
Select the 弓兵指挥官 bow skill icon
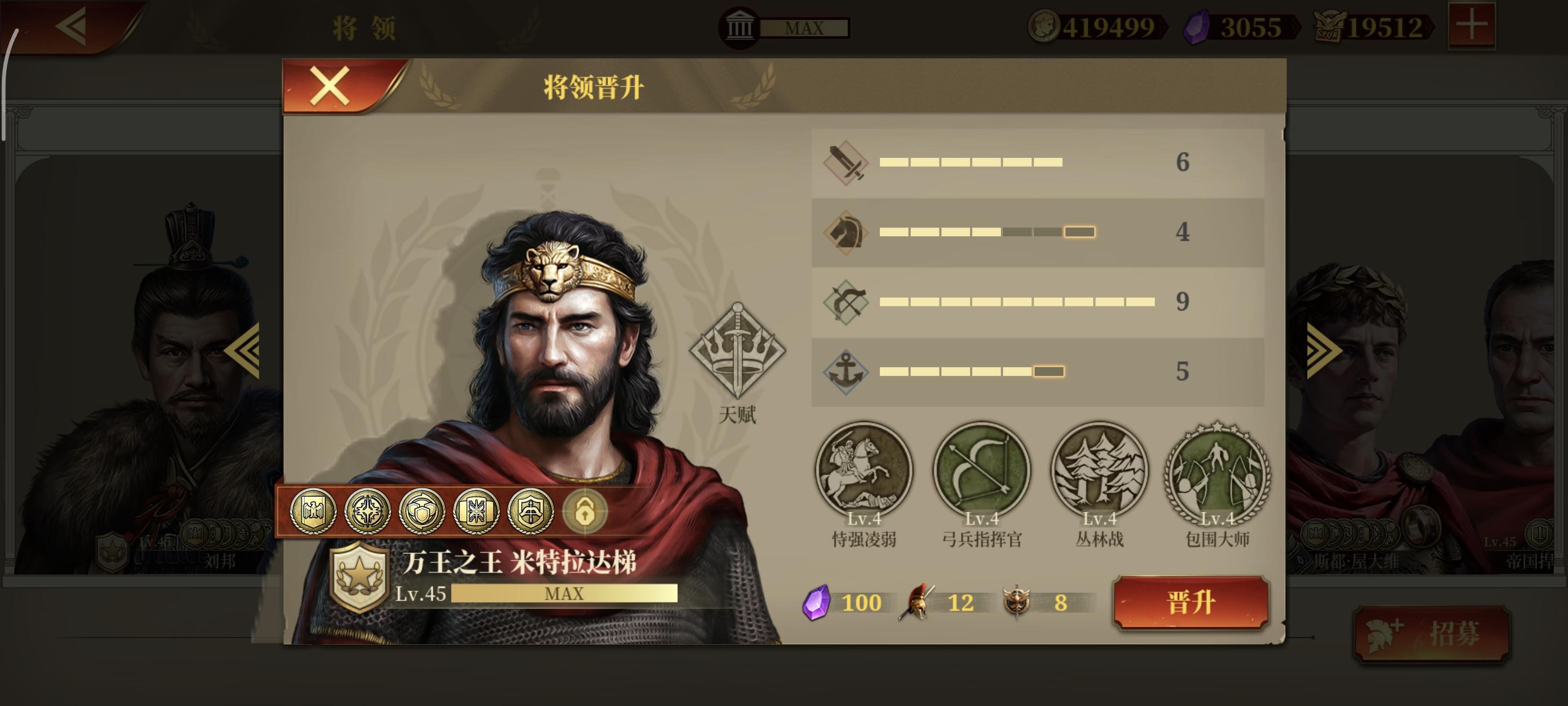pyautogui.click(x=981, y=470)
